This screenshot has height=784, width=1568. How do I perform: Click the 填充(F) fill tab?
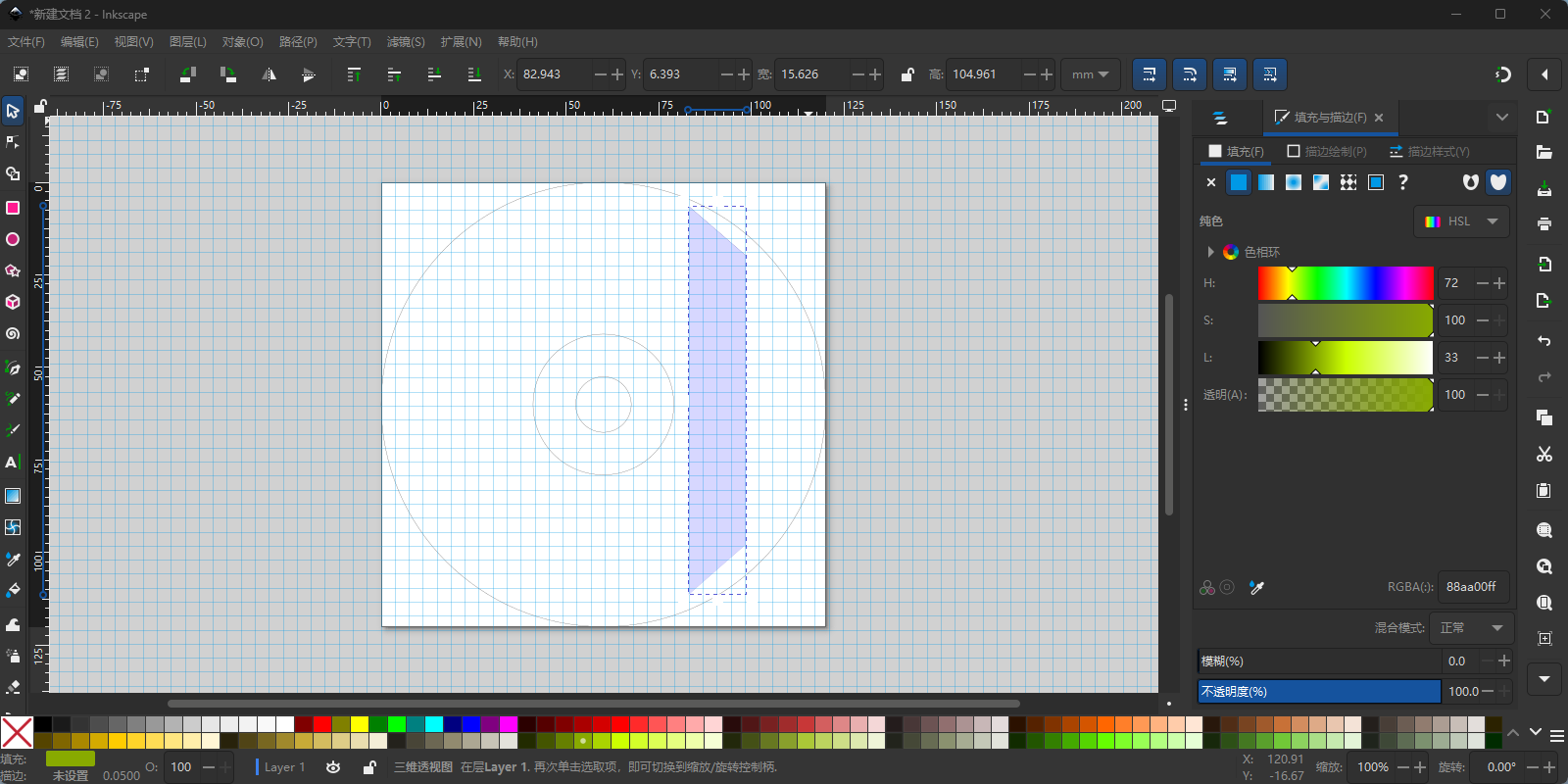point(1237,151)
